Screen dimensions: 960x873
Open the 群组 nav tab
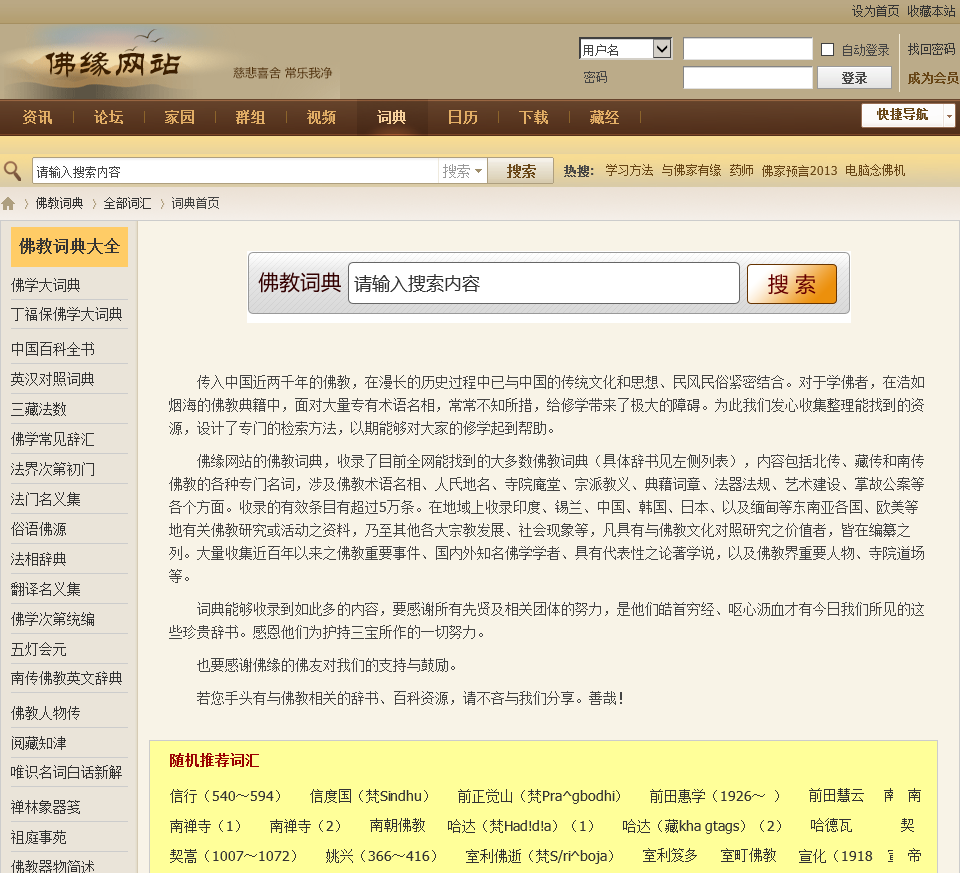(250, 117)
